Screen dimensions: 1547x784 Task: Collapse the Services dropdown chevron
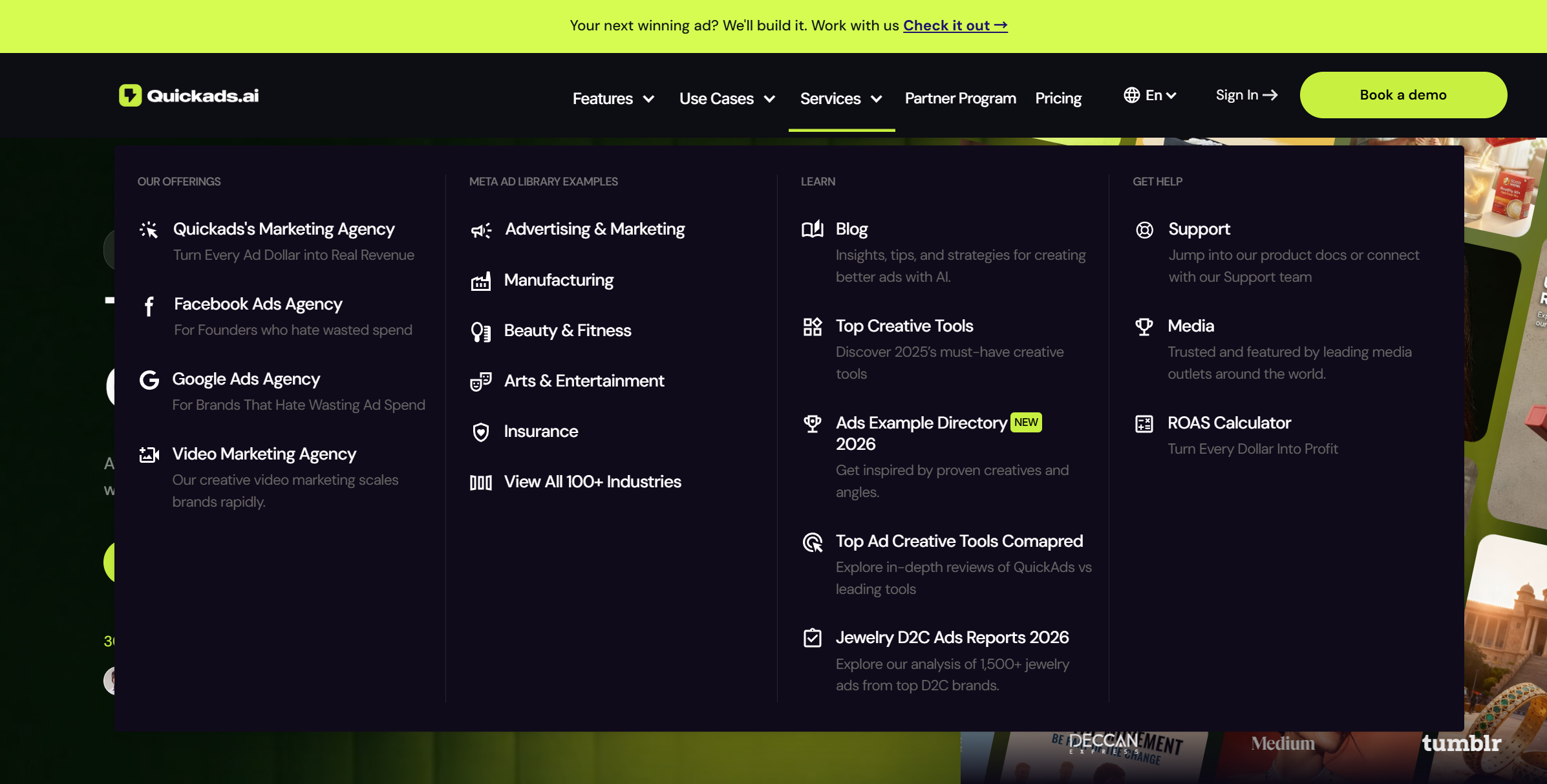[x=877, y=99]
